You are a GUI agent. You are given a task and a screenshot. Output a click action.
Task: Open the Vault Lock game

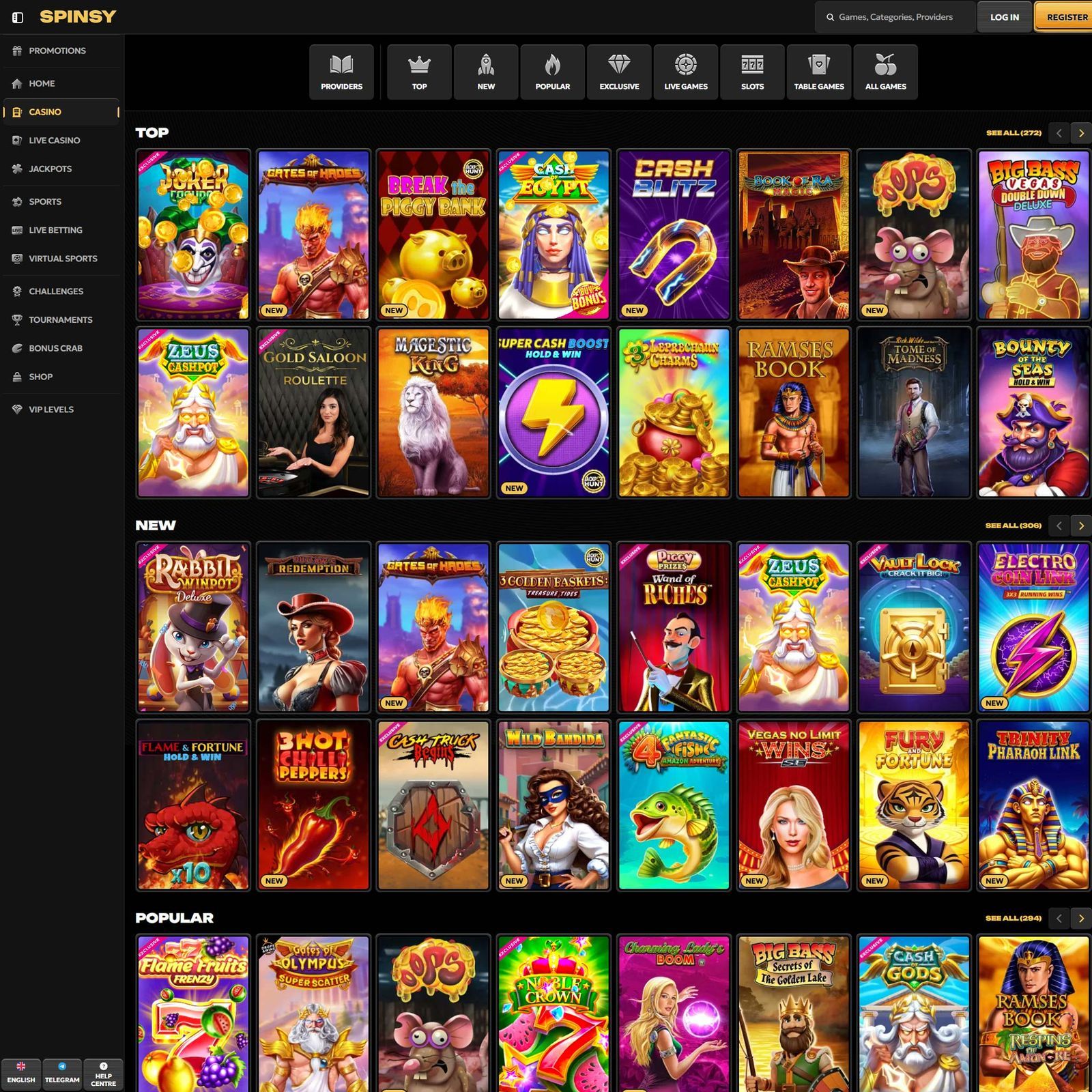[914, 627]
